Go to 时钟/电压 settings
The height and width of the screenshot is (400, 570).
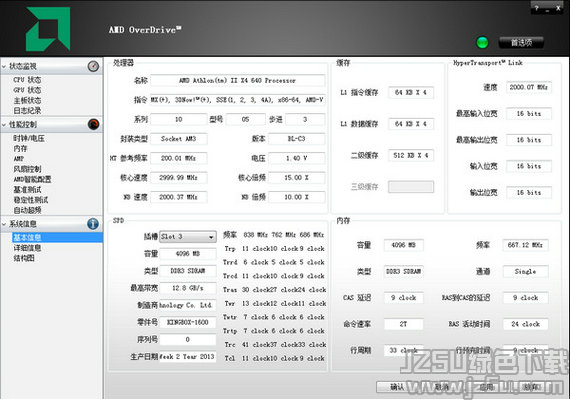[29, 138]
